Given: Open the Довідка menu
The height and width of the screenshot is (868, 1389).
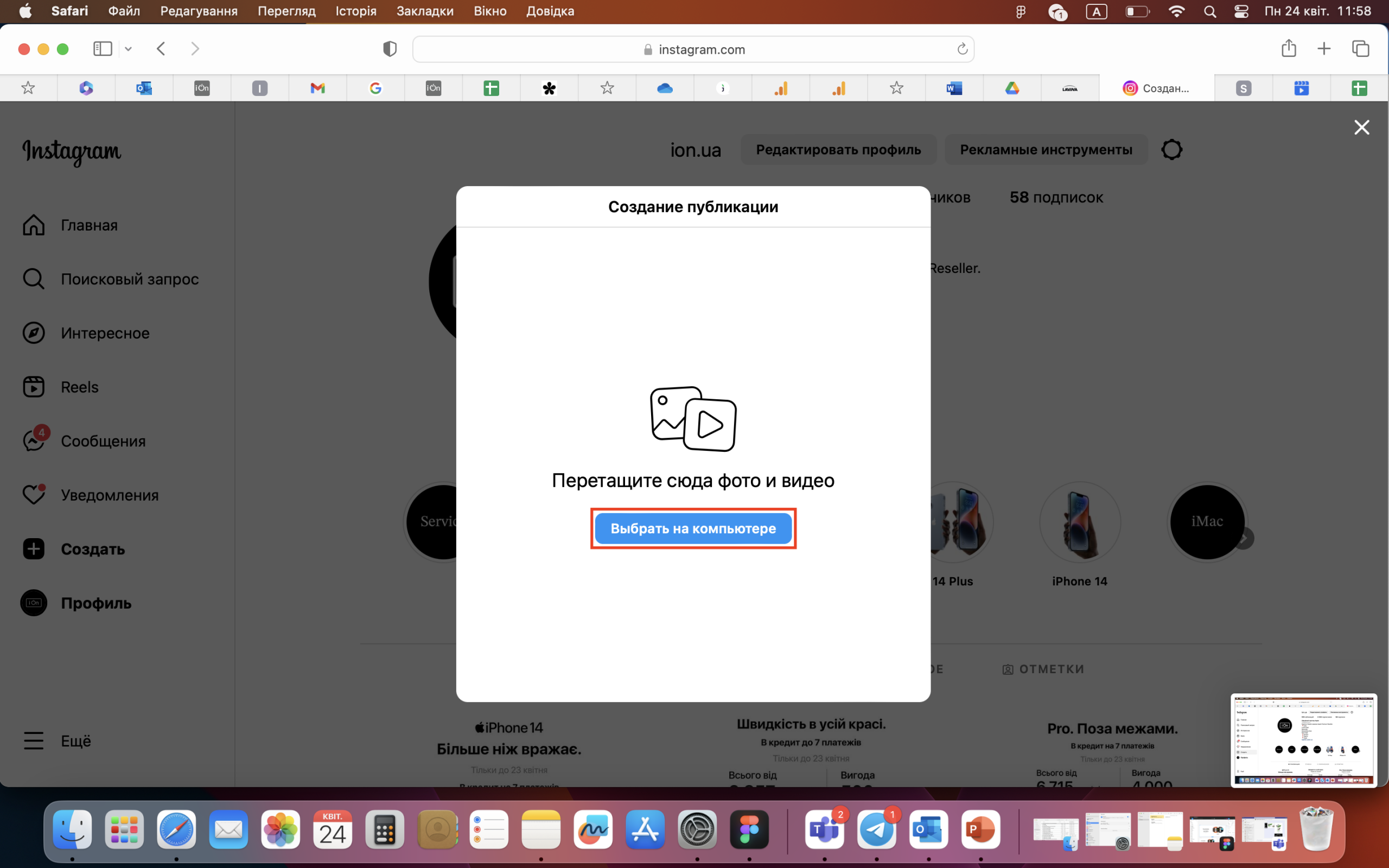Looking at the screenshot, I should [550, 11].
